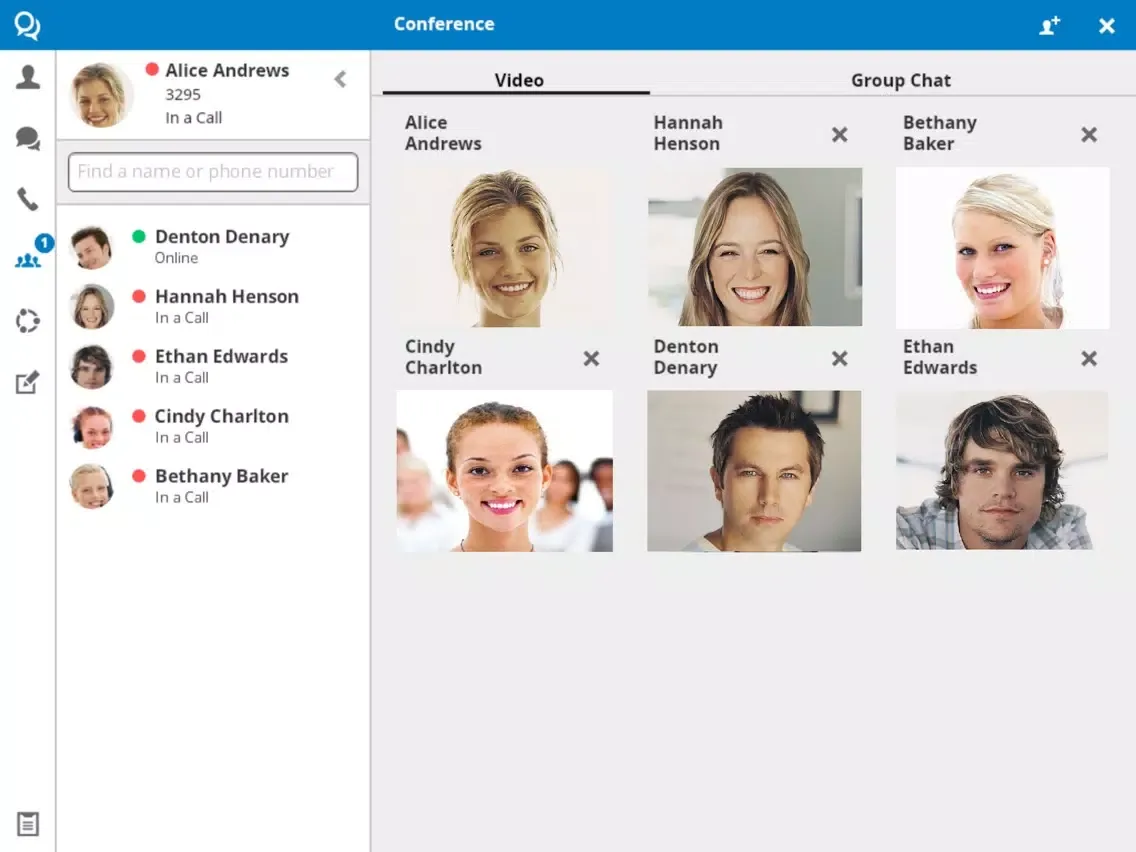Open the circular status sidebar icon

pyautogui.click(x=28, y=321)
